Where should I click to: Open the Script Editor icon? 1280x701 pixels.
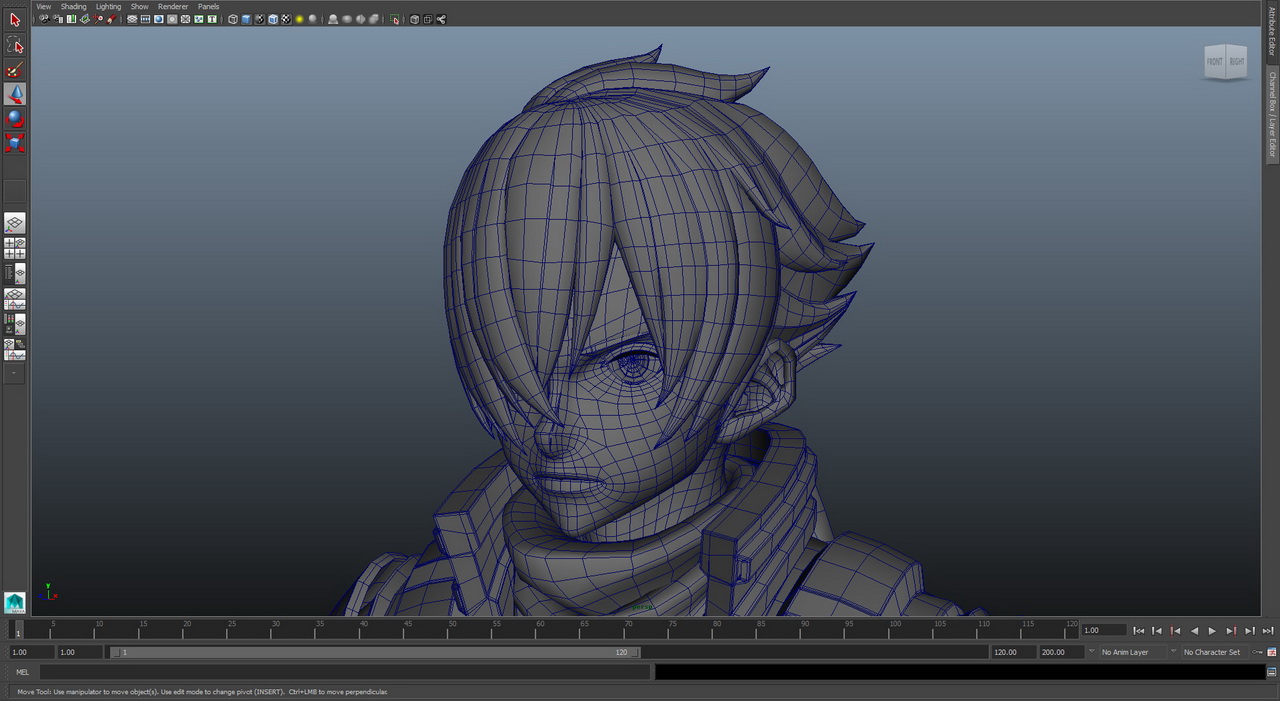tap(1271, 672)
